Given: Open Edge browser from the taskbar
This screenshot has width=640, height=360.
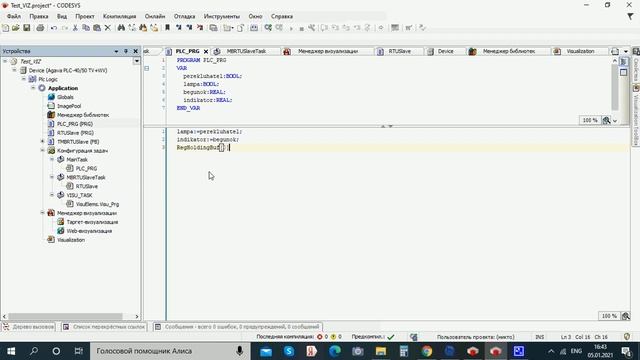Looking at the screenshot, I should click(x=335, y=351).
